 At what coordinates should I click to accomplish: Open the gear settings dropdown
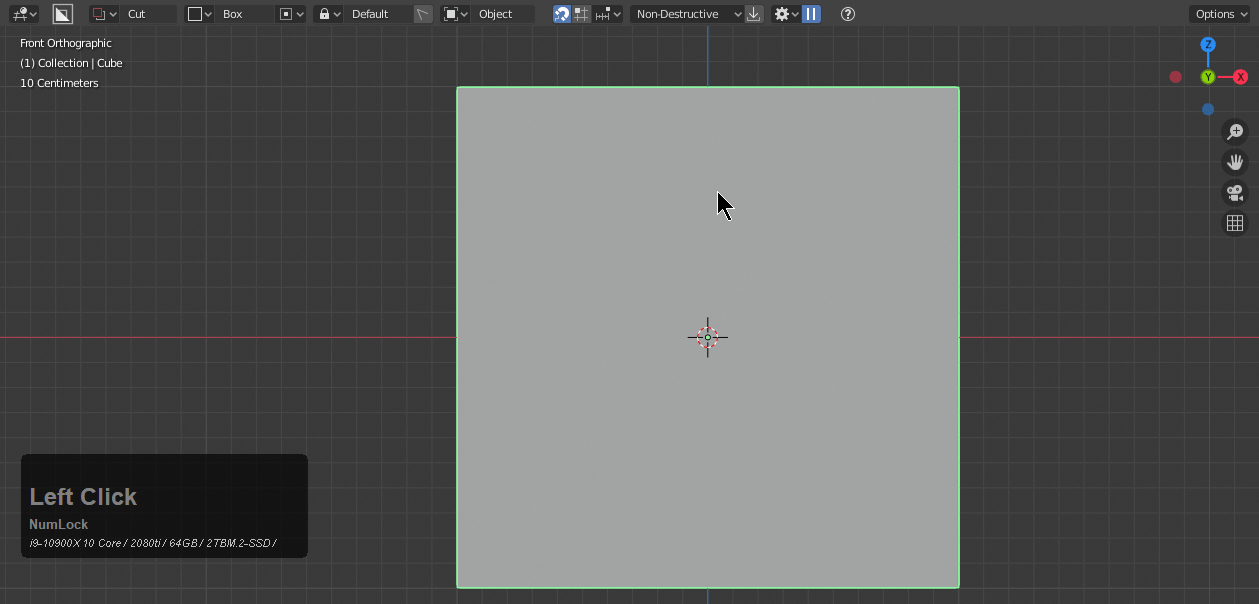pyautogui.click(x=786, y=14)
